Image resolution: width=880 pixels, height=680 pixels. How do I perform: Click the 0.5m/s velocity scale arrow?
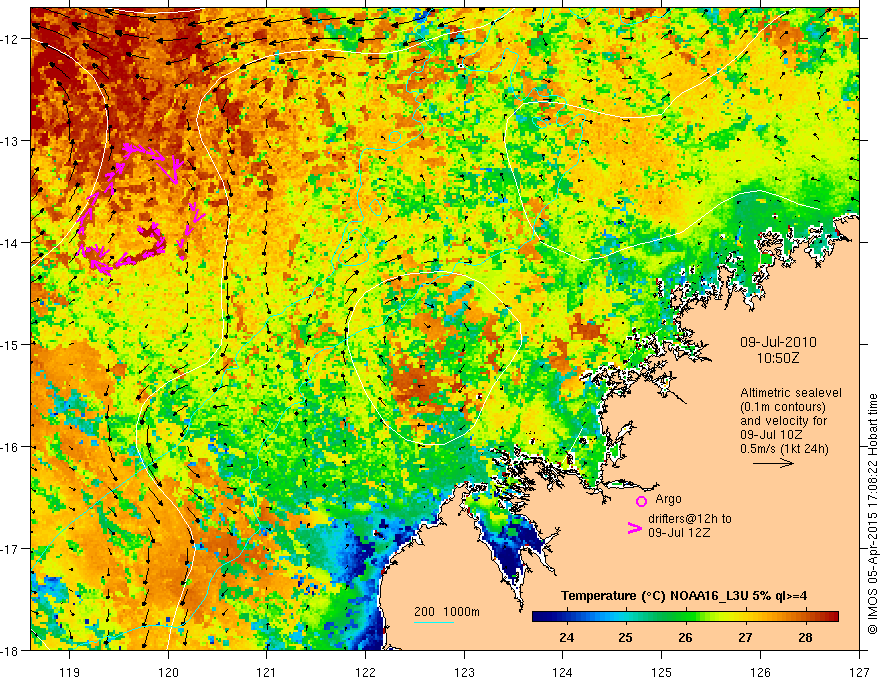[773, 463]
